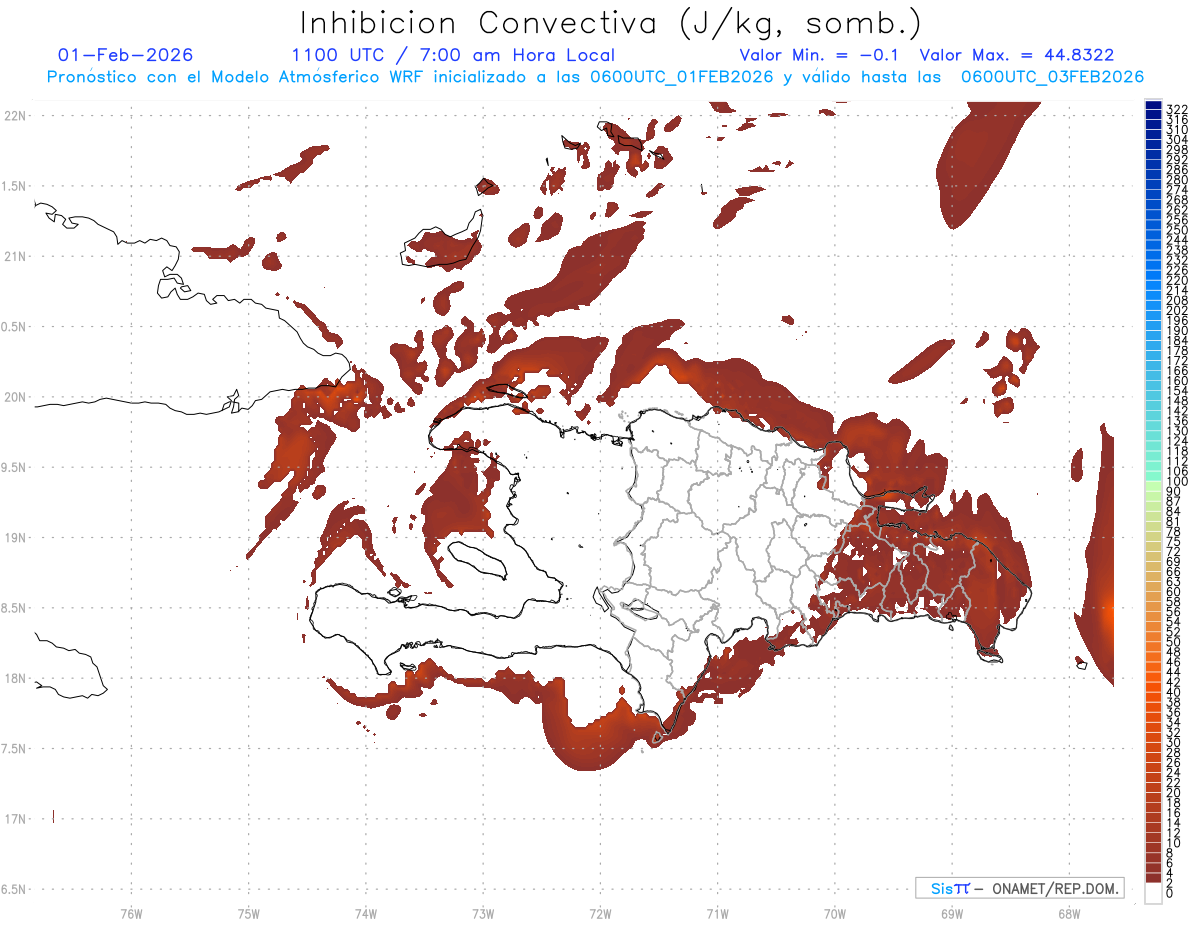Click the '6.5N' latitude label
This screenshot has height=927, width=1200.
[15, 890]
